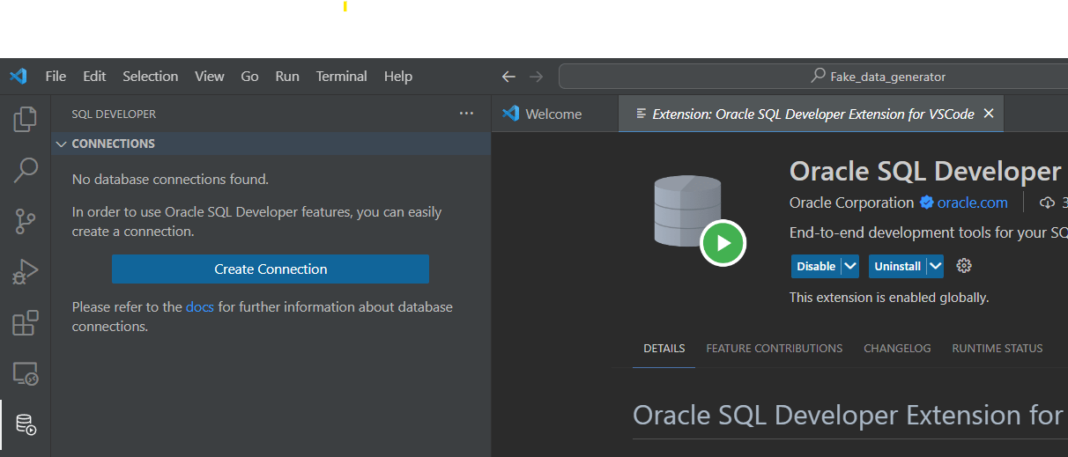Open the oracle.com publisher link
The height and width of the screenshot is (457, 1068).
click(972, 203)
